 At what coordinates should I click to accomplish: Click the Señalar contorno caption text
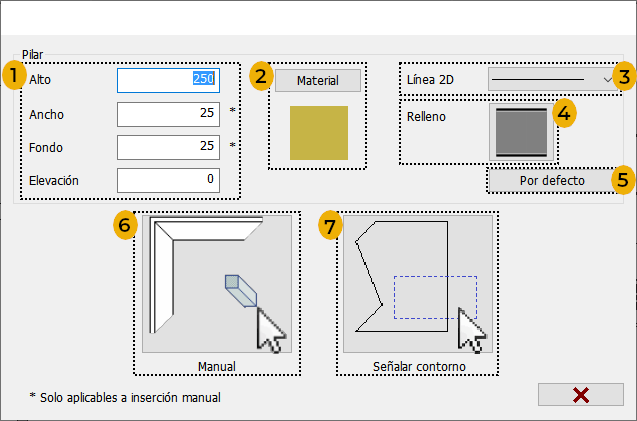coord(419,367)
